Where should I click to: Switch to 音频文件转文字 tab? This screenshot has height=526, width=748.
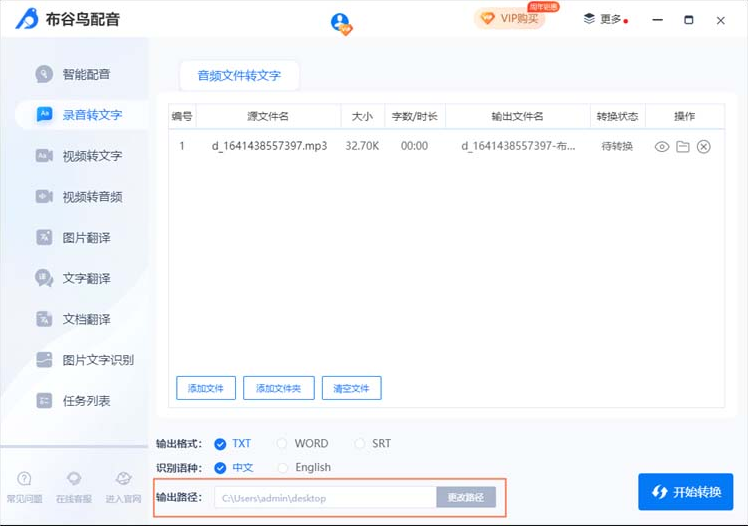(x=239, y=75)
